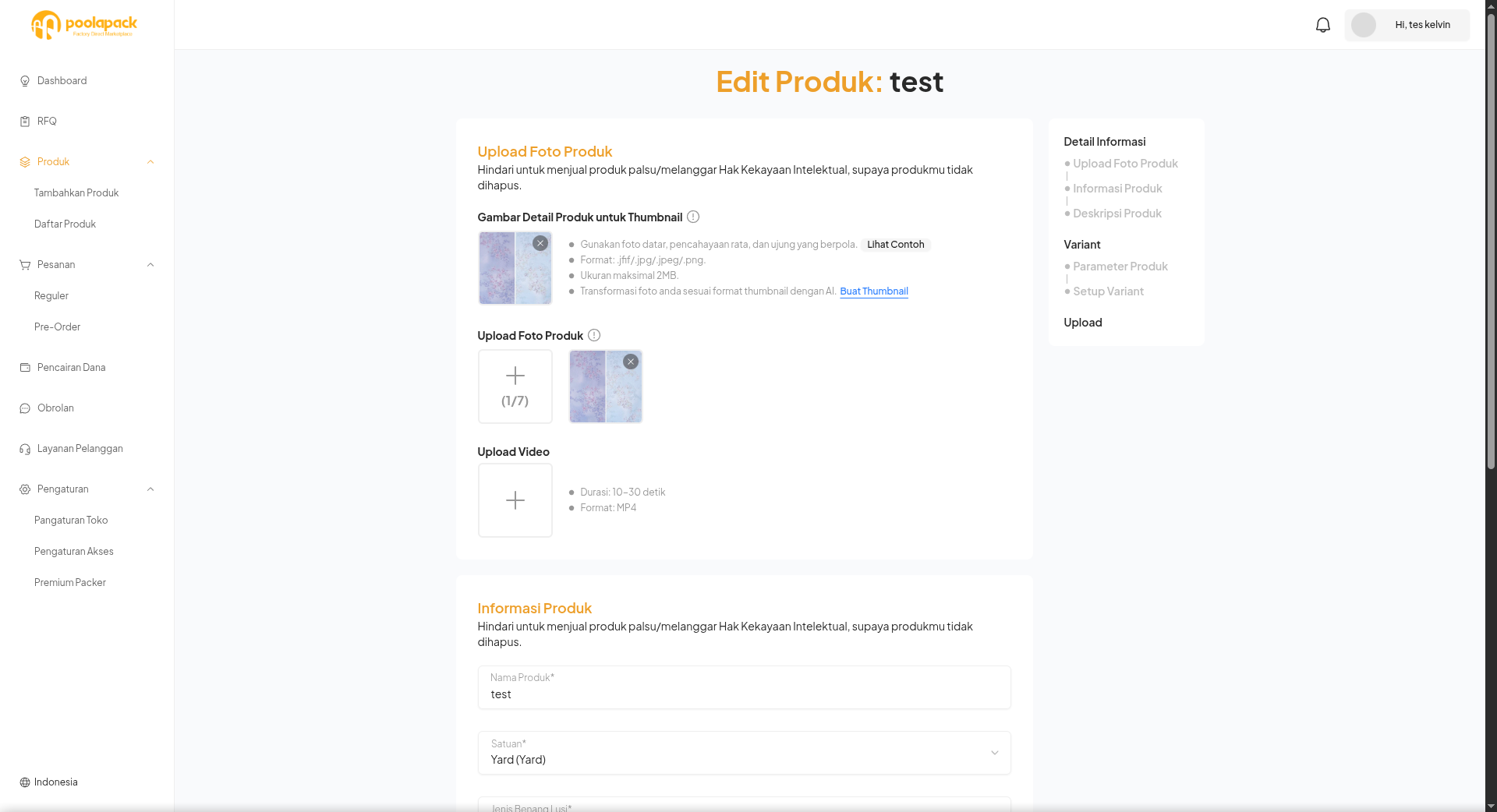Collapse the Pesanan menu chevron
Viewport: 1497px width, 812px height.
[x=150, y=265]
